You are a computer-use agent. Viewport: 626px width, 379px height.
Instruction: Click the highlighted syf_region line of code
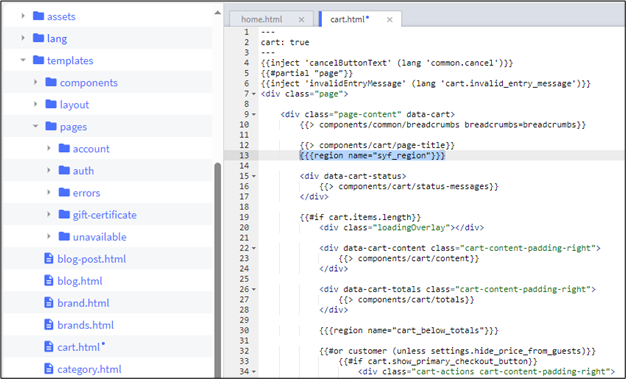[x=372, y=155]
